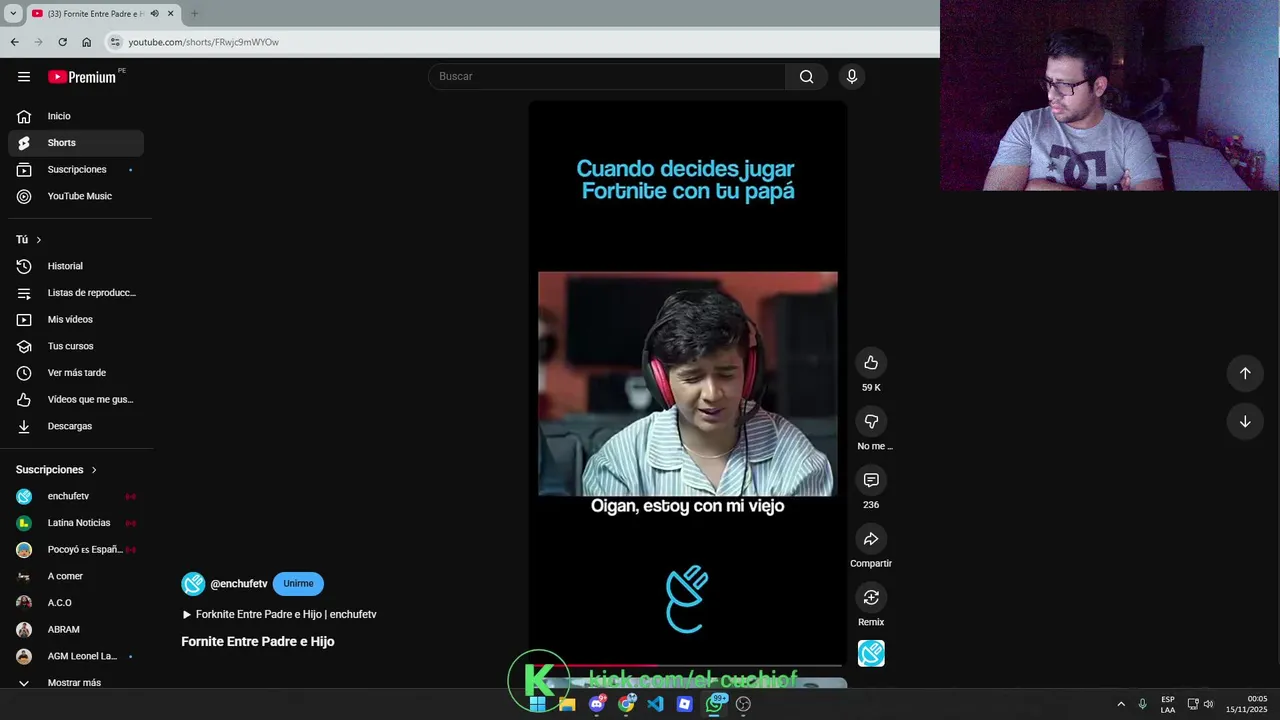Screen dimensions: 1280x720
Task: Open File Explorer from taskbar
Action: point(567,704)
